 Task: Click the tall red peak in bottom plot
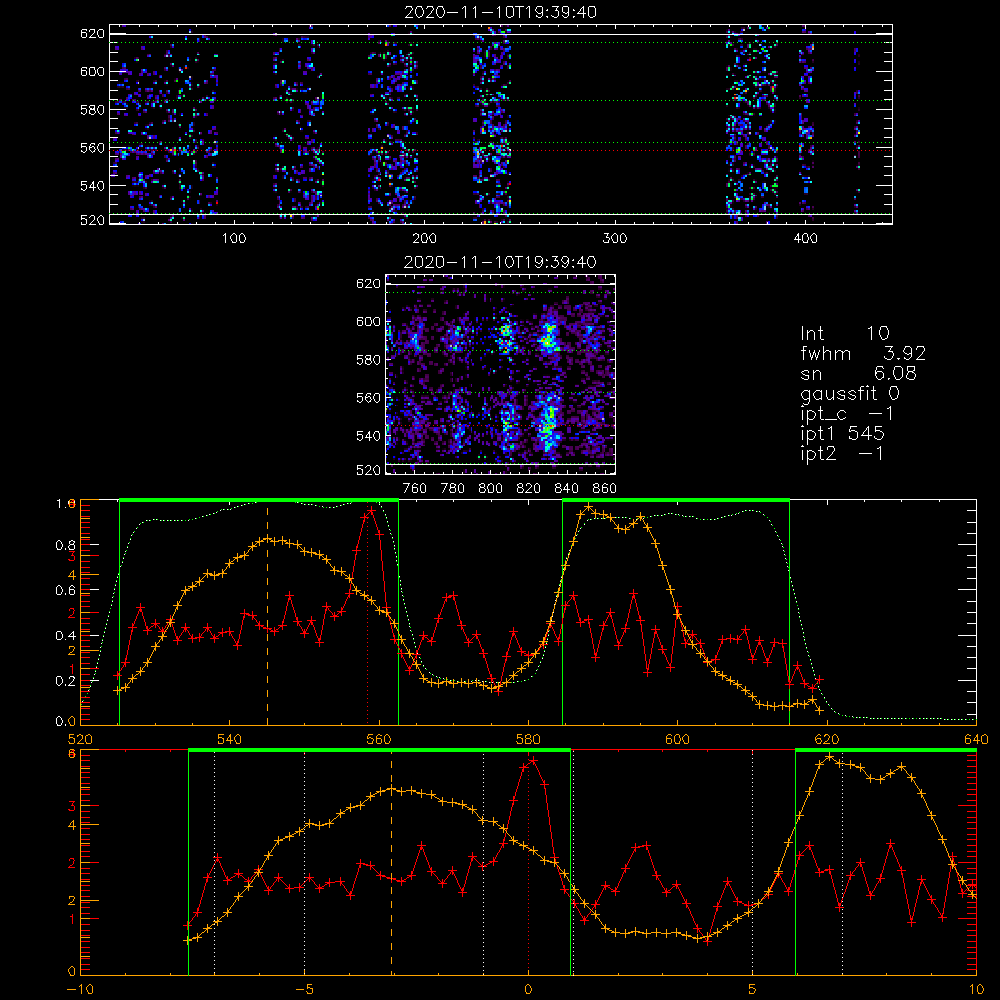[x=534, y=760]
